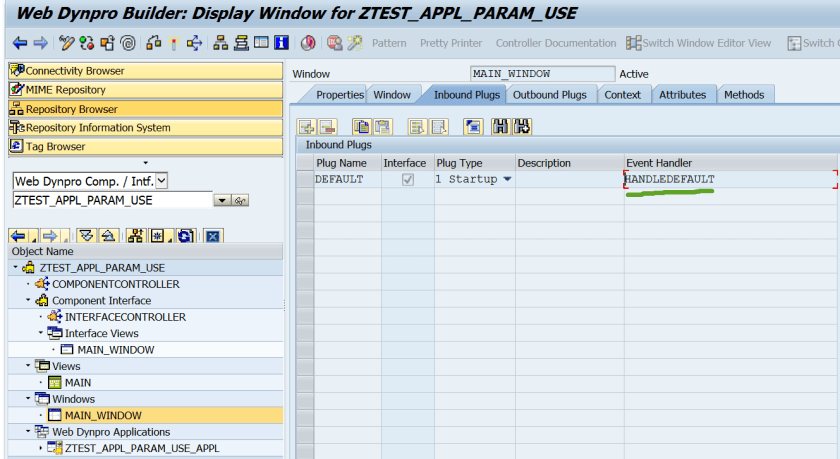The image size is (840, 459).
Task: Select the Inbound Plugs tab
Action: (467, 95)
